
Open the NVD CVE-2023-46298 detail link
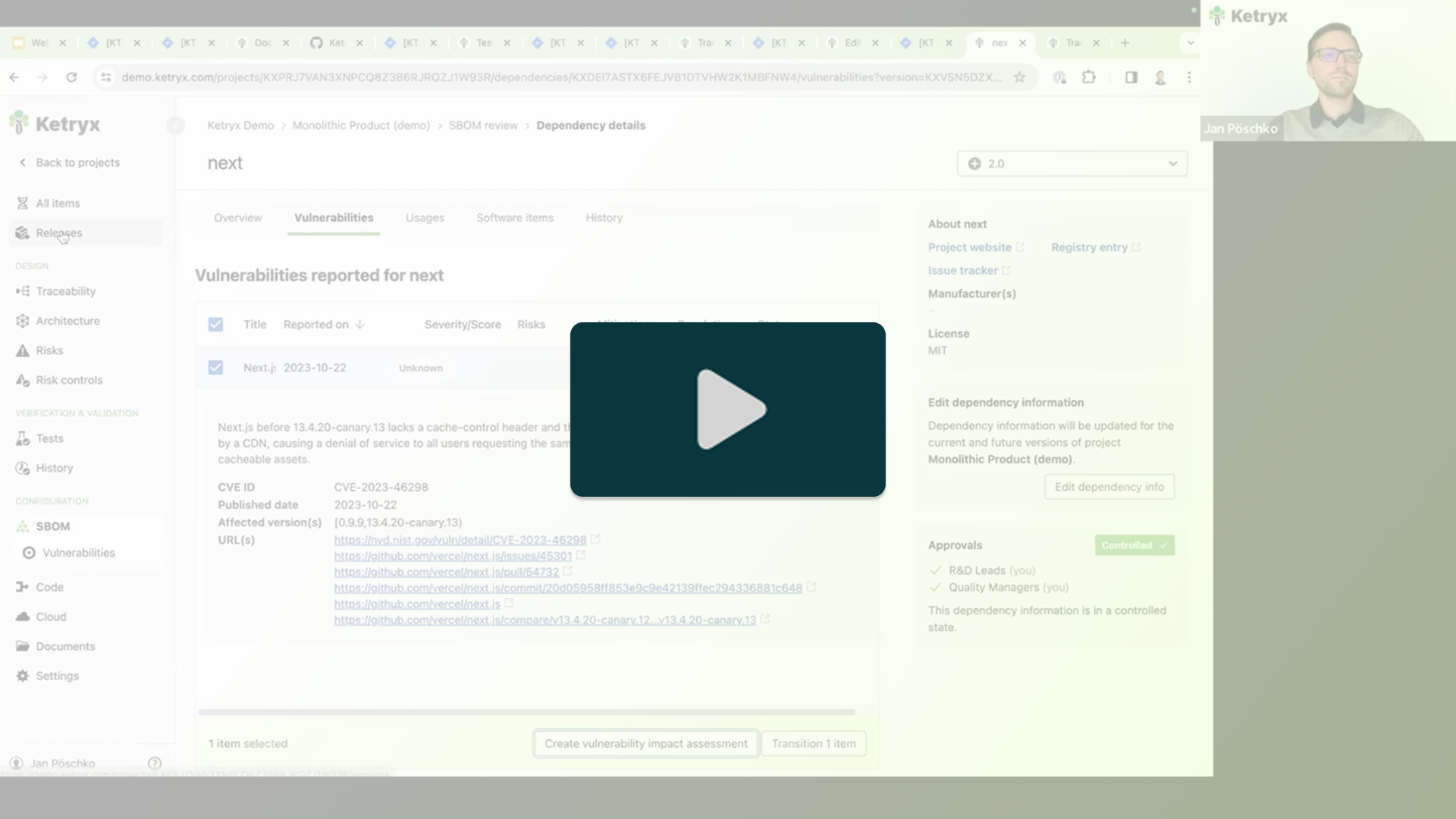pyautogui.click(x=460, y=540)
